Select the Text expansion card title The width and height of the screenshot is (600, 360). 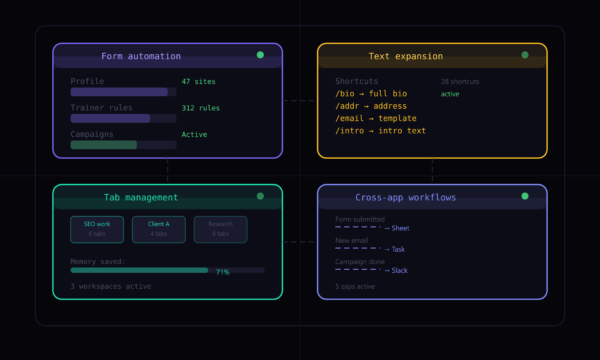click(406, 56)
